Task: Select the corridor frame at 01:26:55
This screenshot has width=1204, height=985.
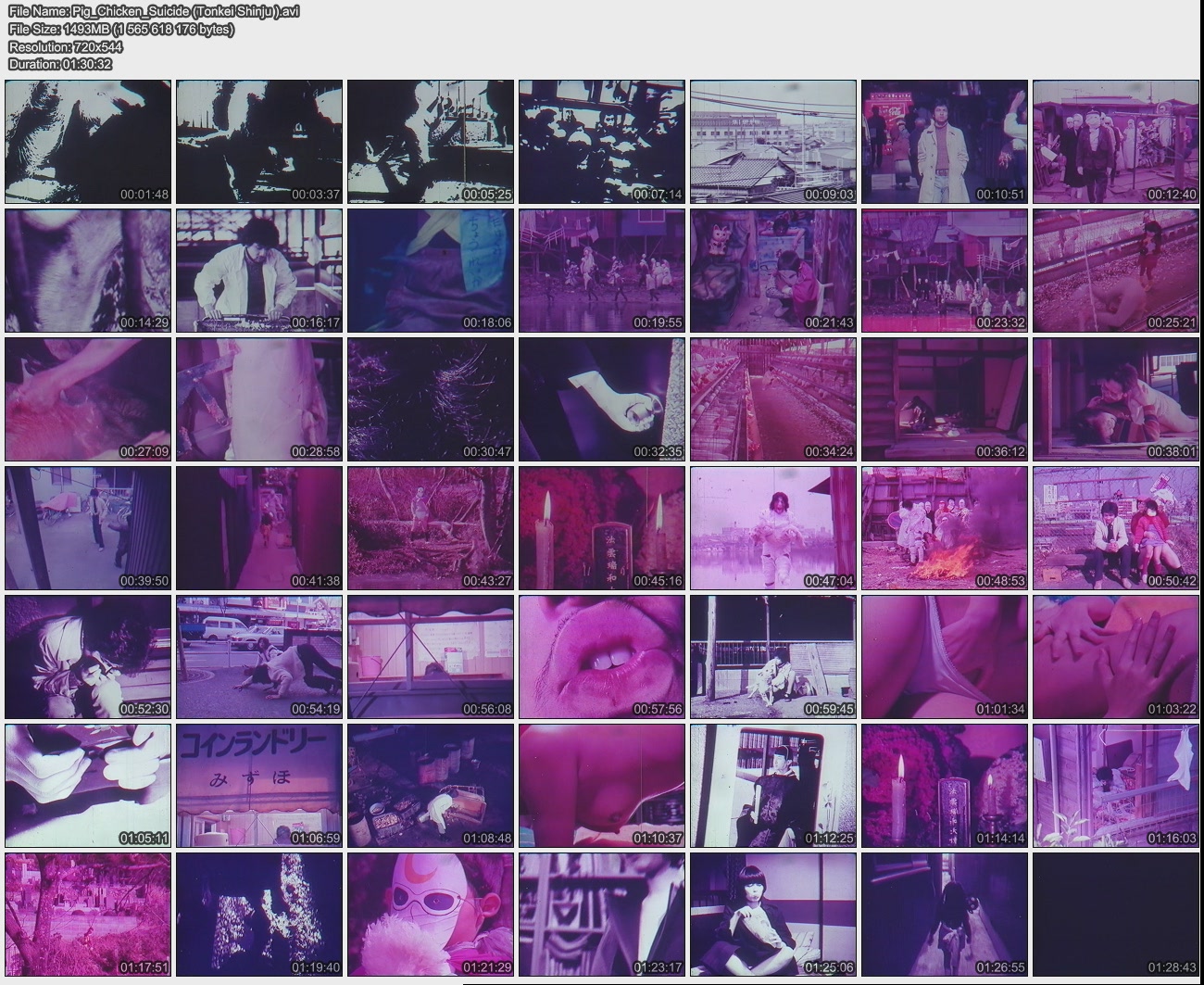Action: [945, 915]
